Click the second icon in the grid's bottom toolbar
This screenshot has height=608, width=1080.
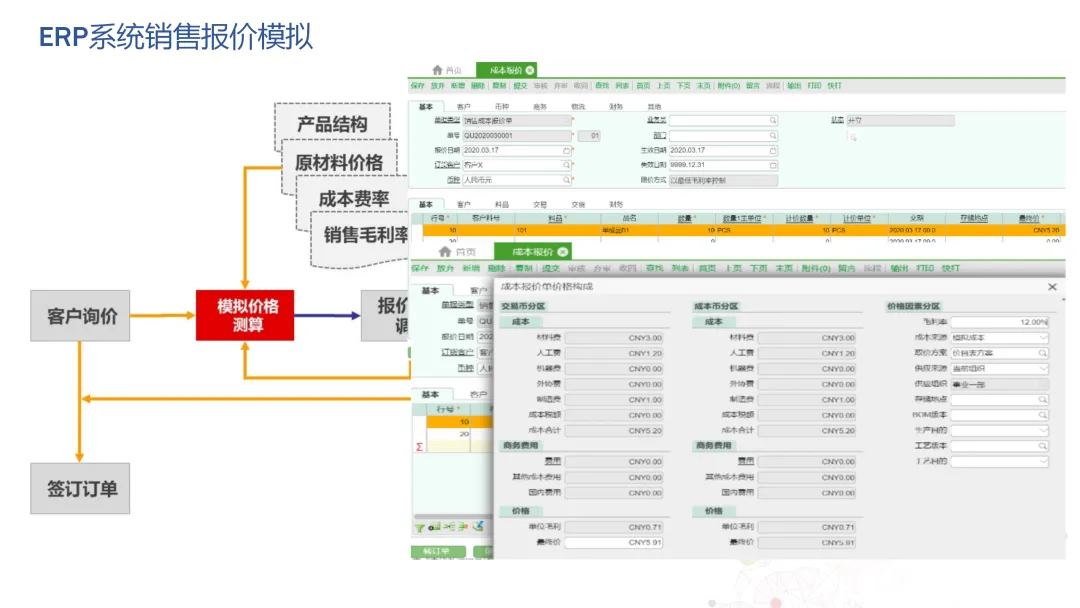click(x=434, y=527)
